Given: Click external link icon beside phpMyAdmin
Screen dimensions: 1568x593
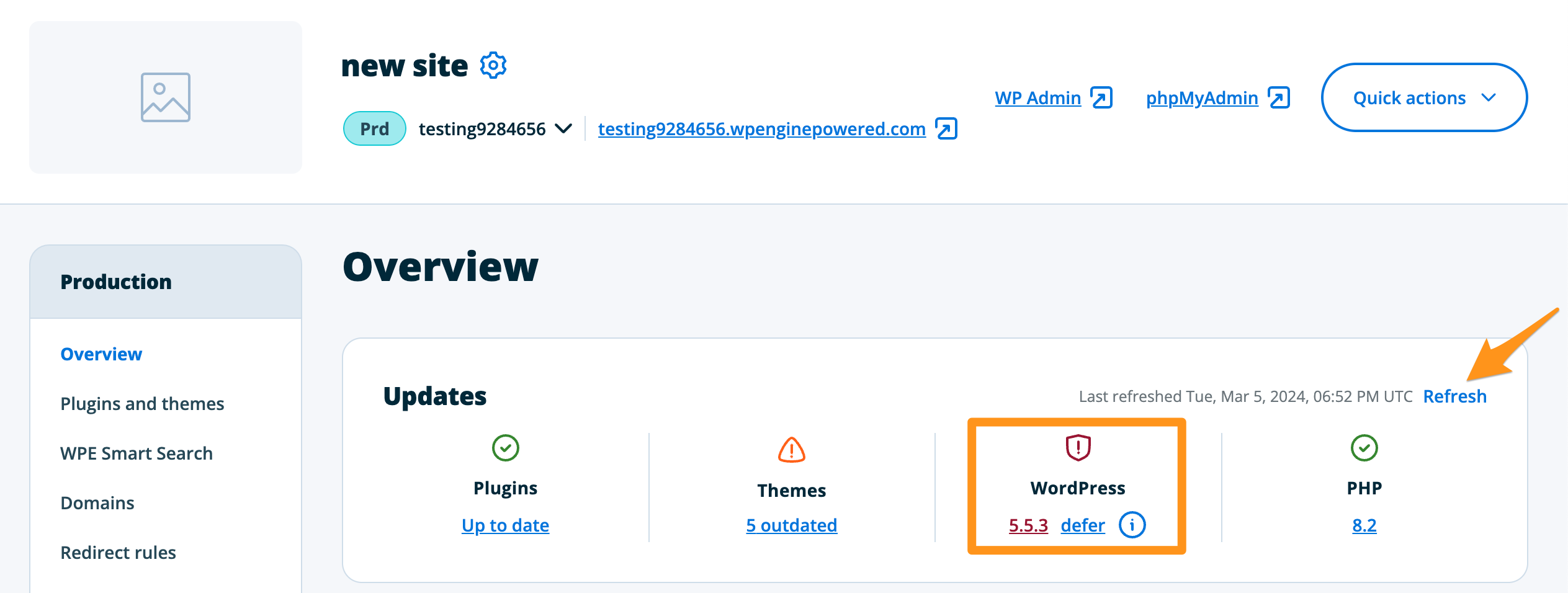Looking at the screenshot, I should 1279,98.
